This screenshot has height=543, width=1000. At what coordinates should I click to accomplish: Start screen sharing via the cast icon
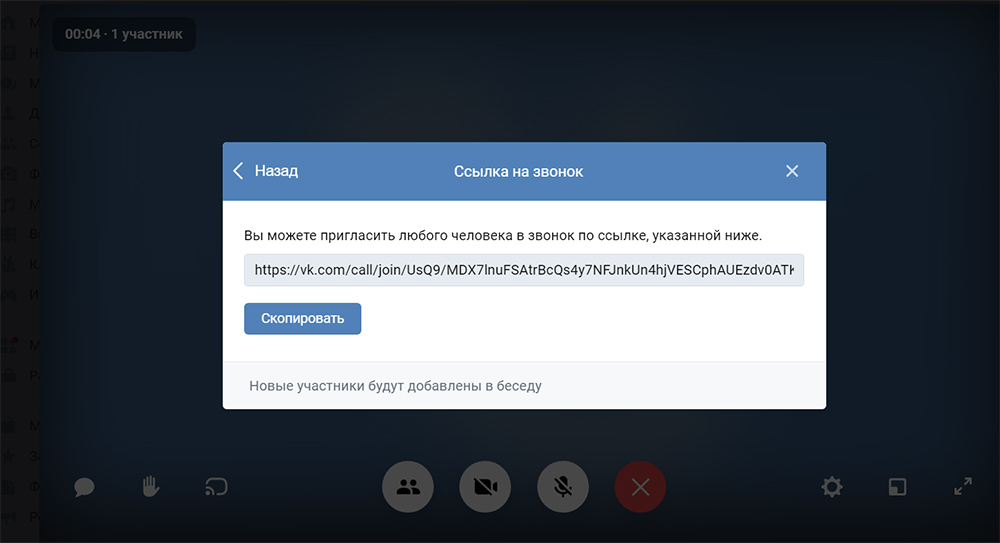coord(216,487)
